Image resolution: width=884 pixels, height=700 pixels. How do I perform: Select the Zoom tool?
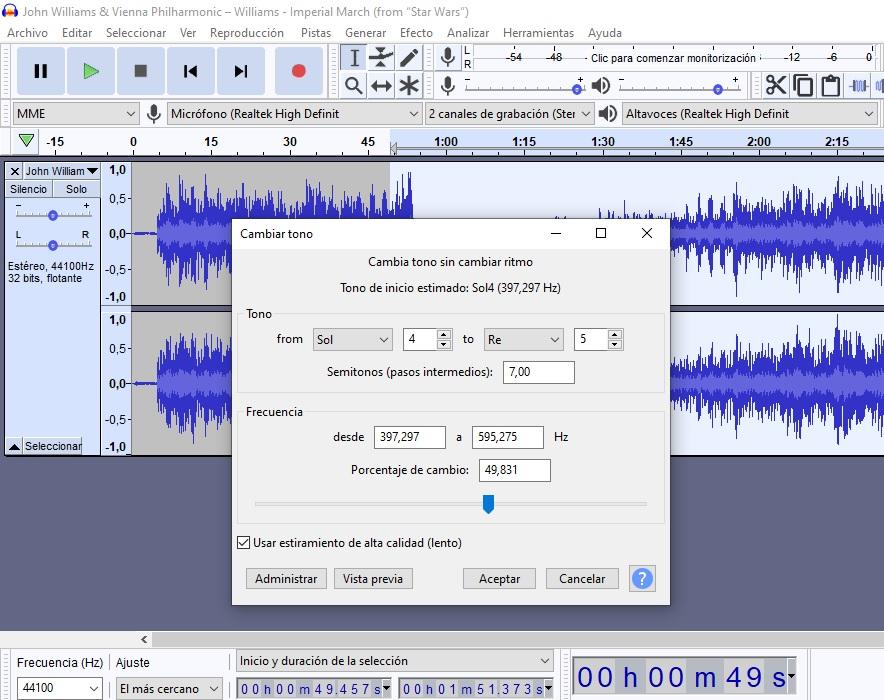[x=353, y=84]
